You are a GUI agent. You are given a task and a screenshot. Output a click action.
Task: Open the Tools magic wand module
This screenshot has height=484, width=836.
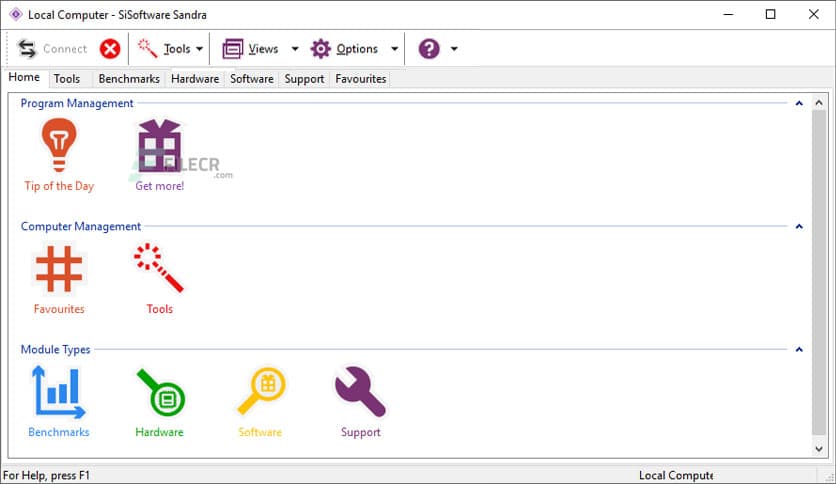(159, 268)
